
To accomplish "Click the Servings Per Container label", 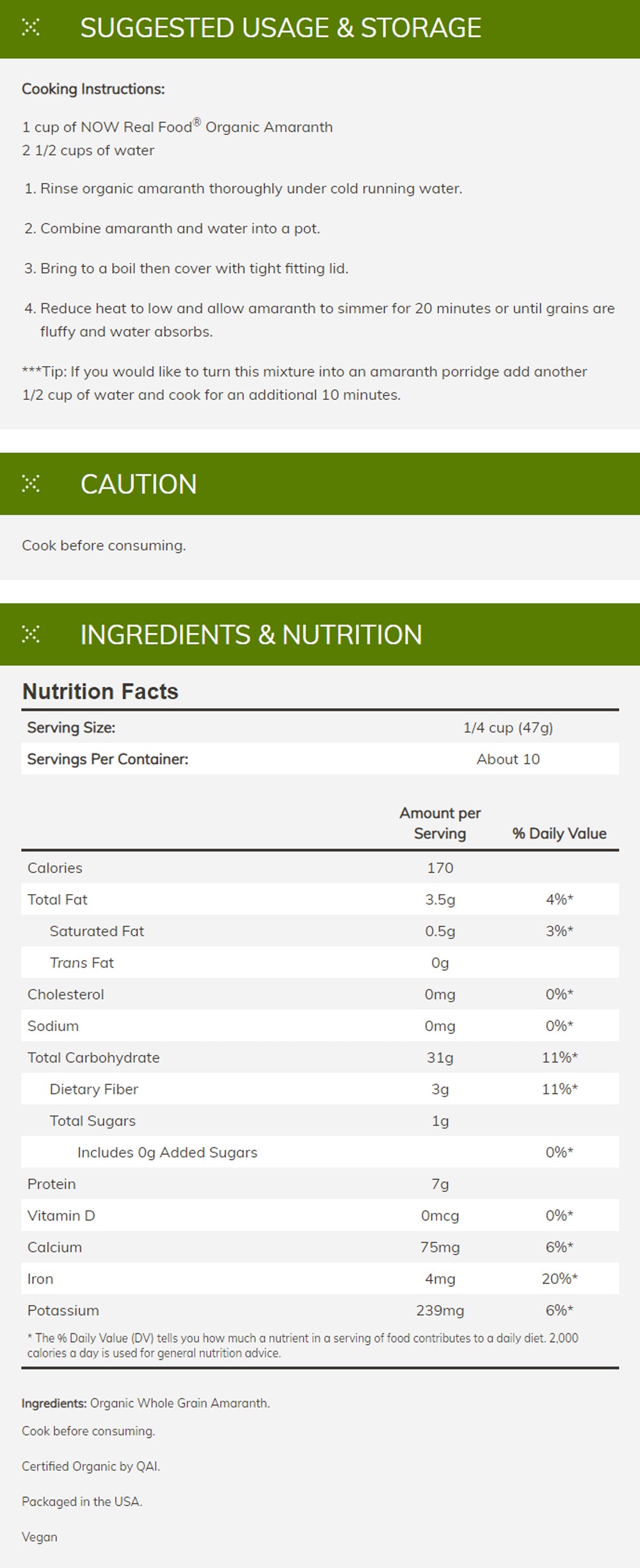I will tap(108, 759).
